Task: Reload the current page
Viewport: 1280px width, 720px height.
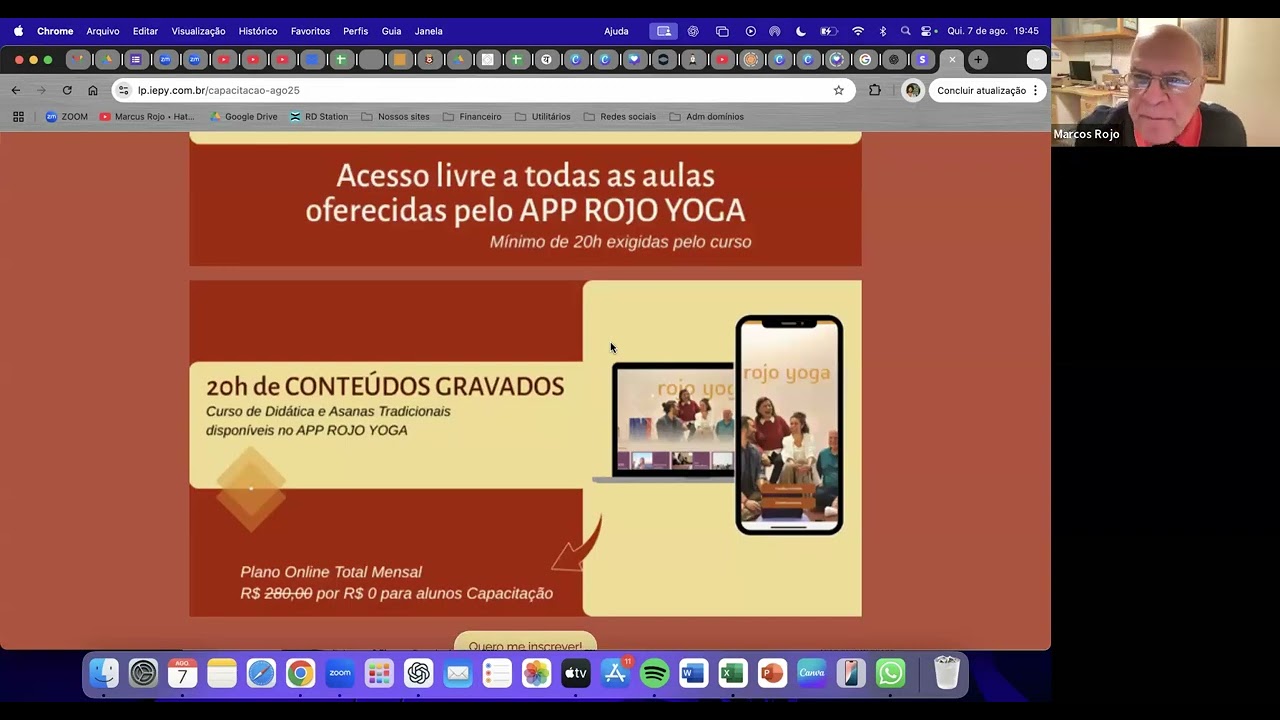Action: [x=67, y=90]
